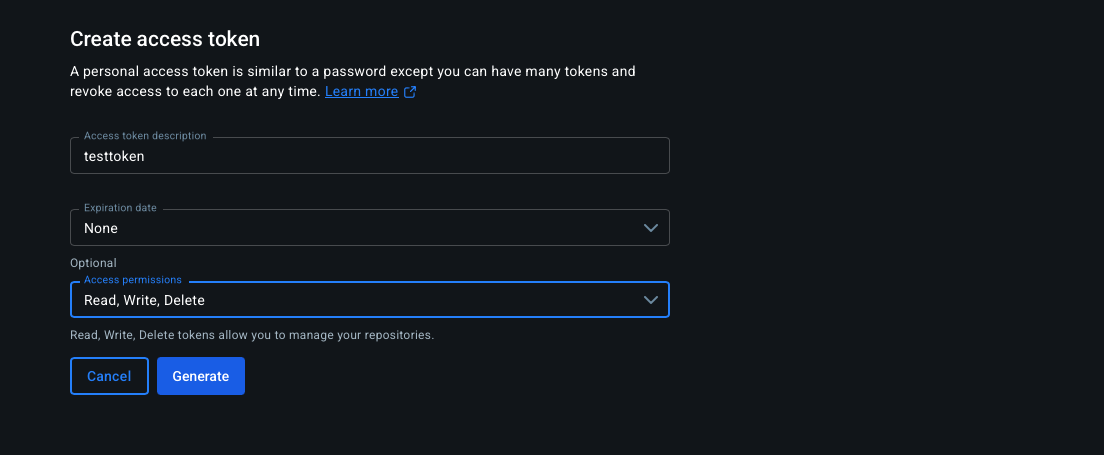This screenshot has height=455, width=1104.
Task: Click the 'testtoken' text in the description field
Action: [x=114, y=156]
